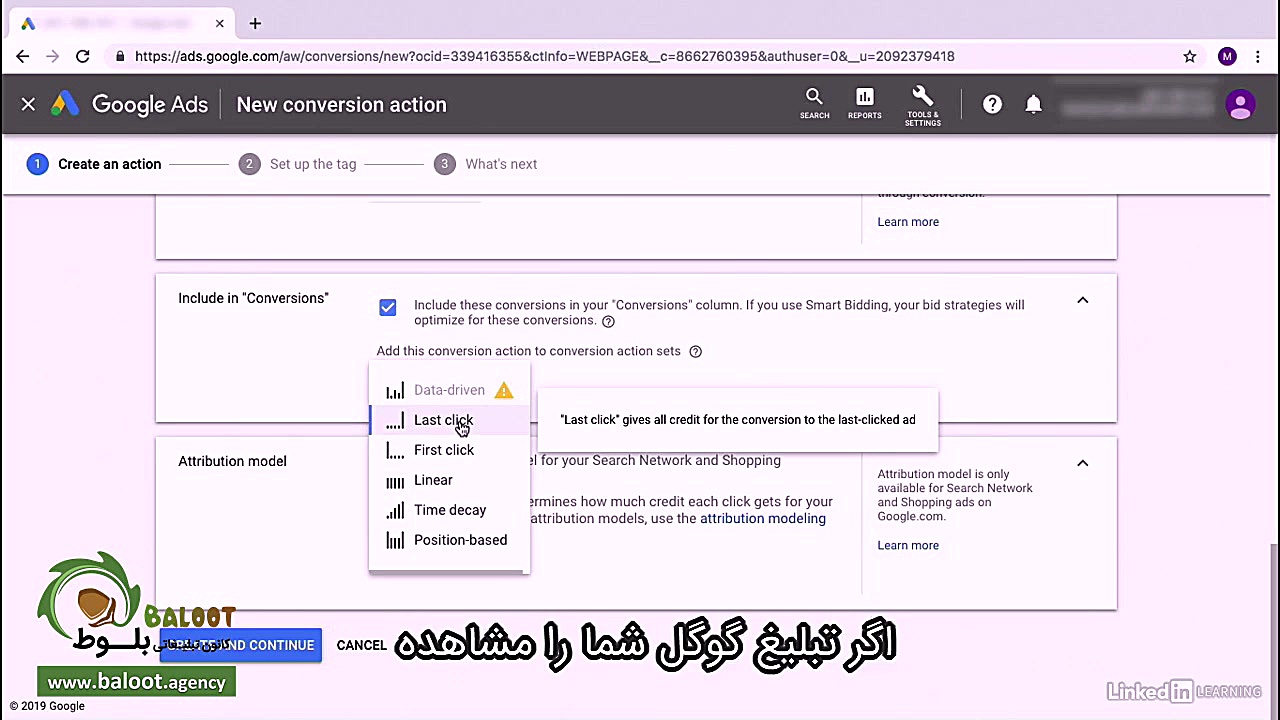Open the notifications bell
The width and height of the screenshot is (1280, 720).
[1034, 104]
